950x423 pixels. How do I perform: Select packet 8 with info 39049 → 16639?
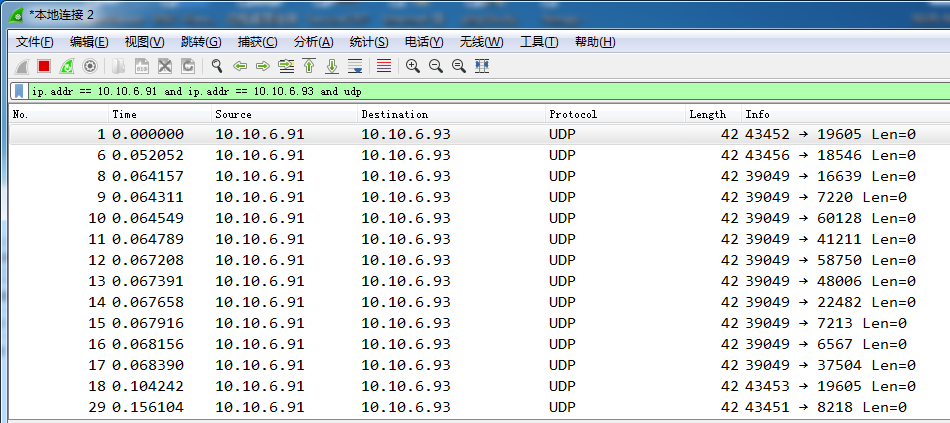point(480,176)
